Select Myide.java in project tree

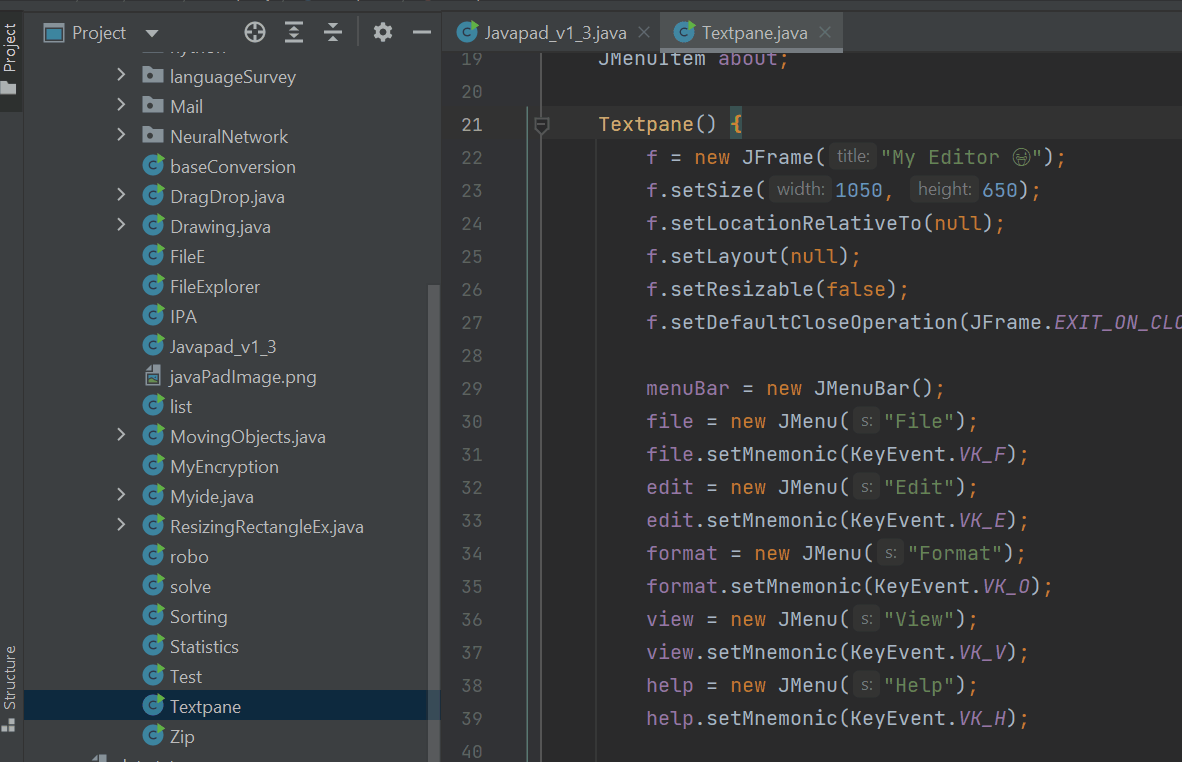[212, 497]
